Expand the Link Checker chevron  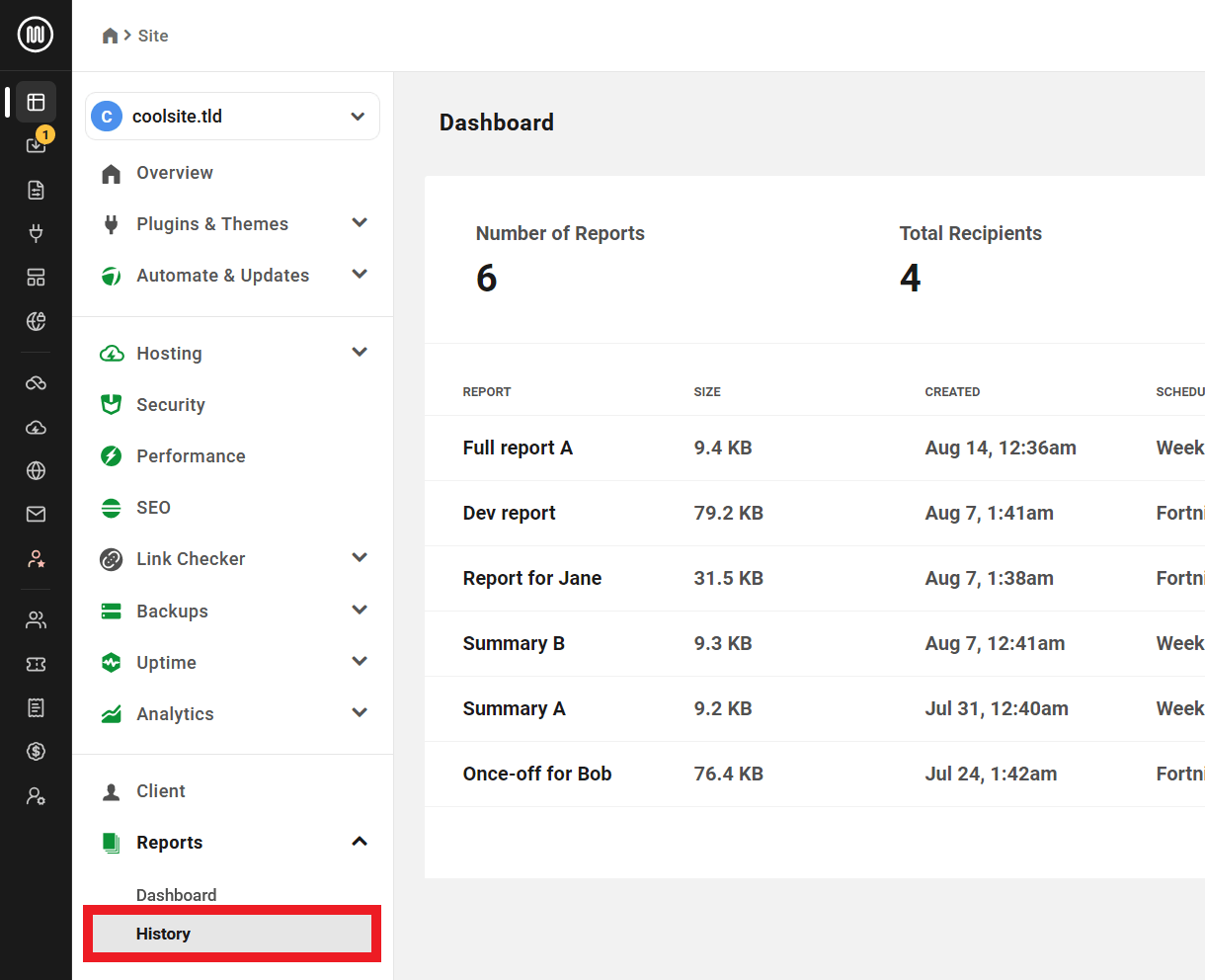(360, 558)
